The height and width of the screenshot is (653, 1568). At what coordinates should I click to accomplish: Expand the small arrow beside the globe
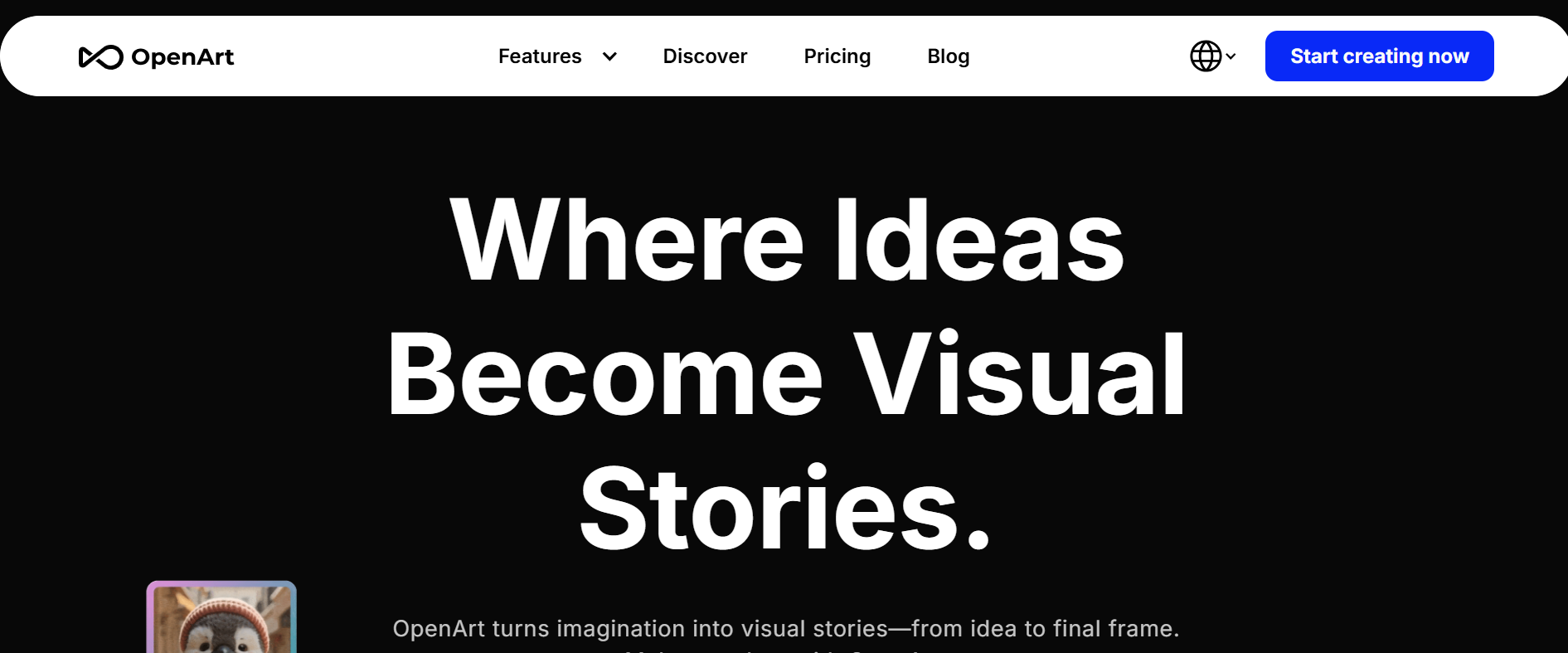pyautogui.click(x=1231, y=56)
